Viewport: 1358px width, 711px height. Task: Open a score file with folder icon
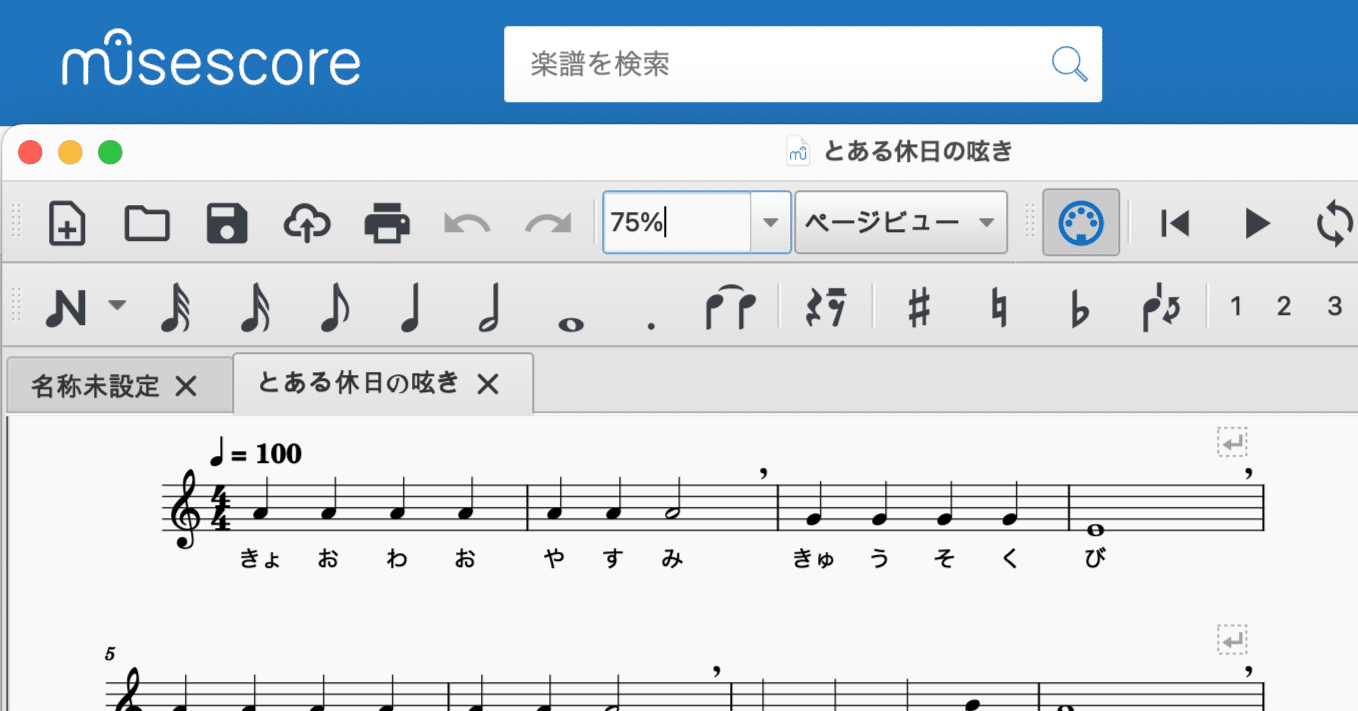click(x=147, y=223)
